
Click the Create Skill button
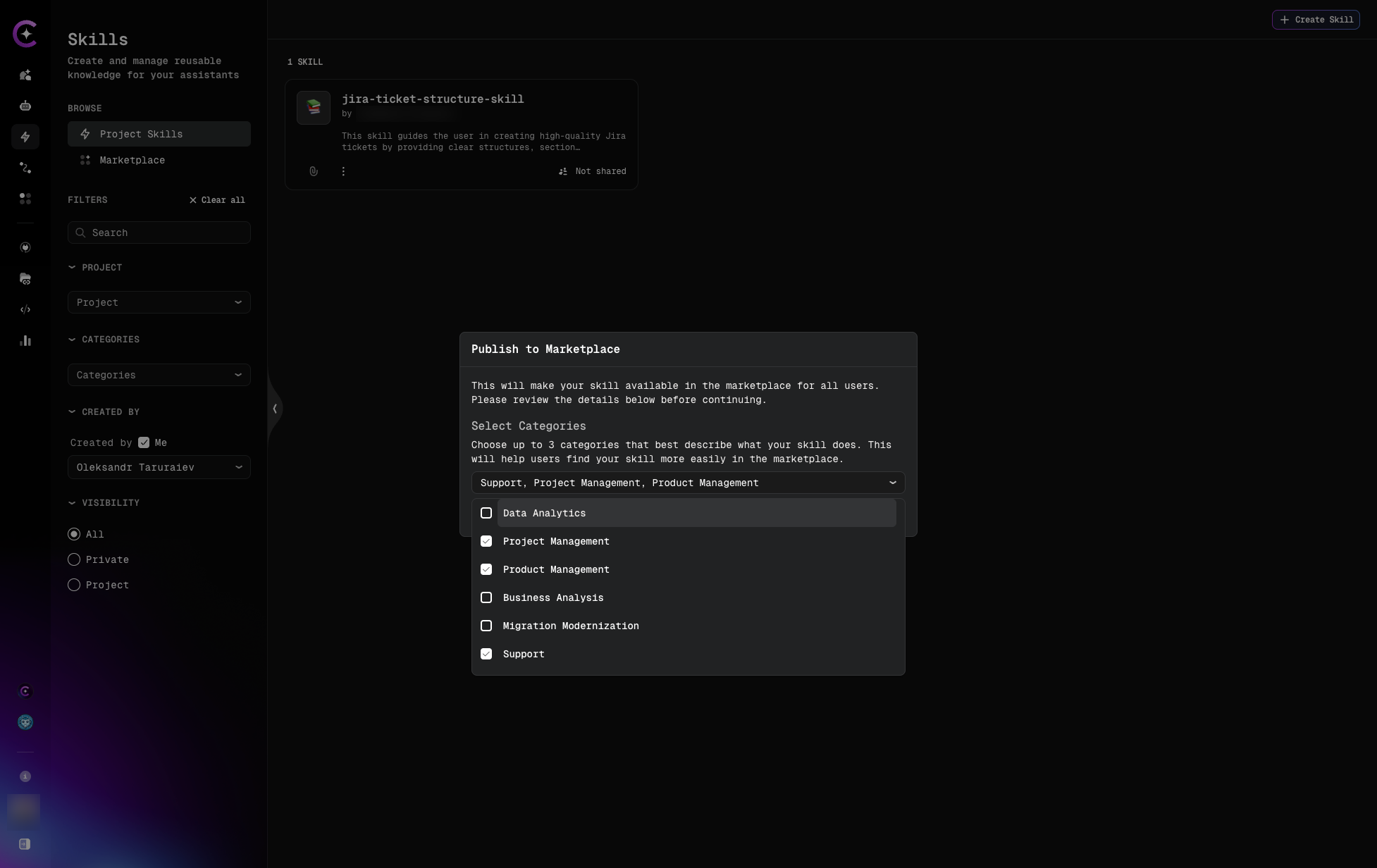coord(1315,20)
